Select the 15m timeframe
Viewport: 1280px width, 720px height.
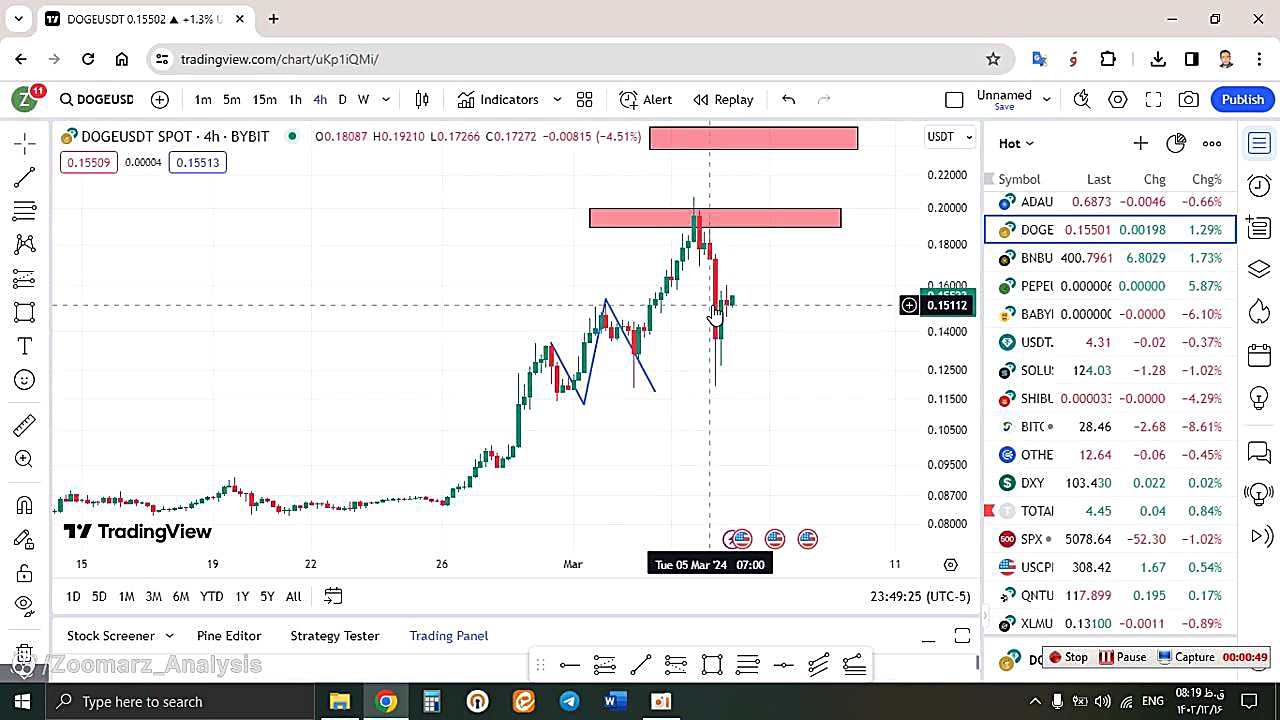point(264,99)
